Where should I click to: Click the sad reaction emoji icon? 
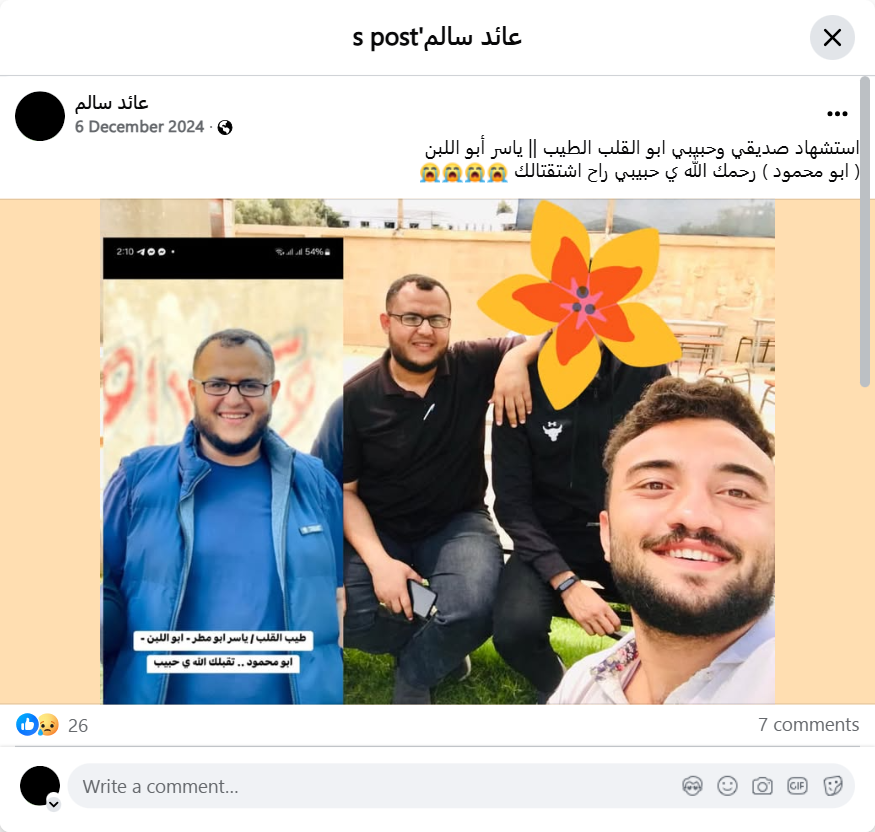click(48, 725)
